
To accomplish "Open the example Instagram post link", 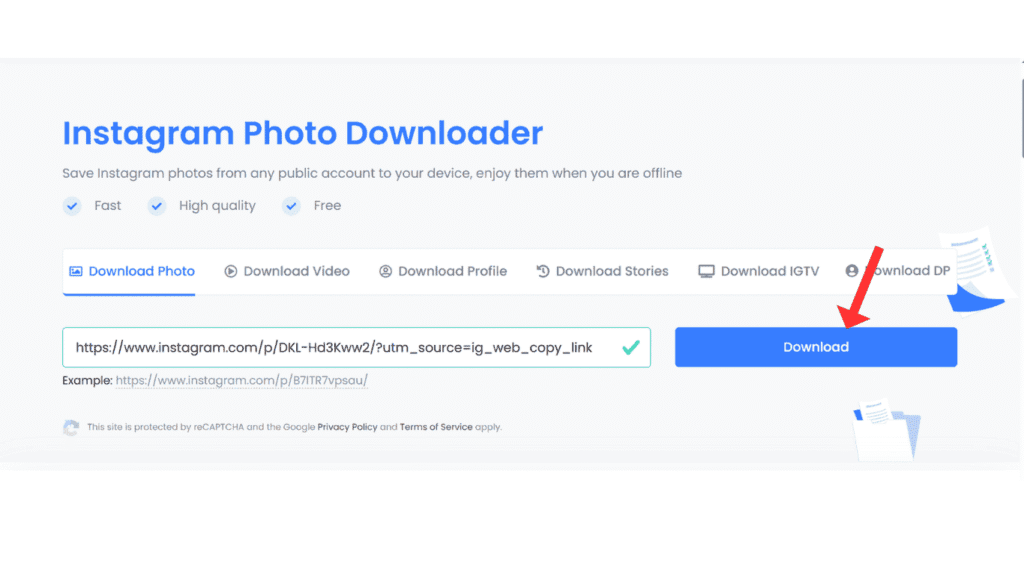I will [248, 381].
